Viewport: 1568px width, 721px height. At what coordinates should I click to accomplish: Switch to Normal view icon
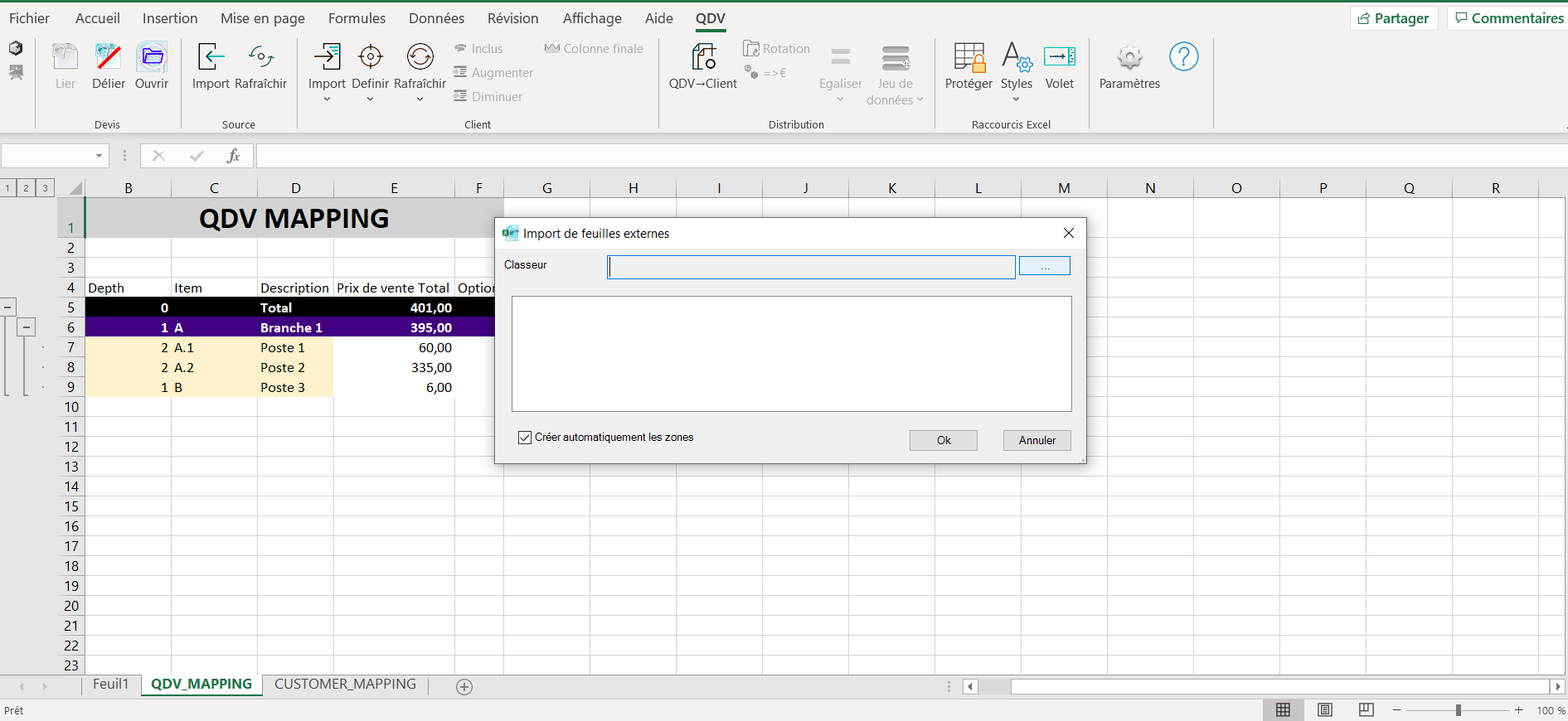tap(1283, 710)
